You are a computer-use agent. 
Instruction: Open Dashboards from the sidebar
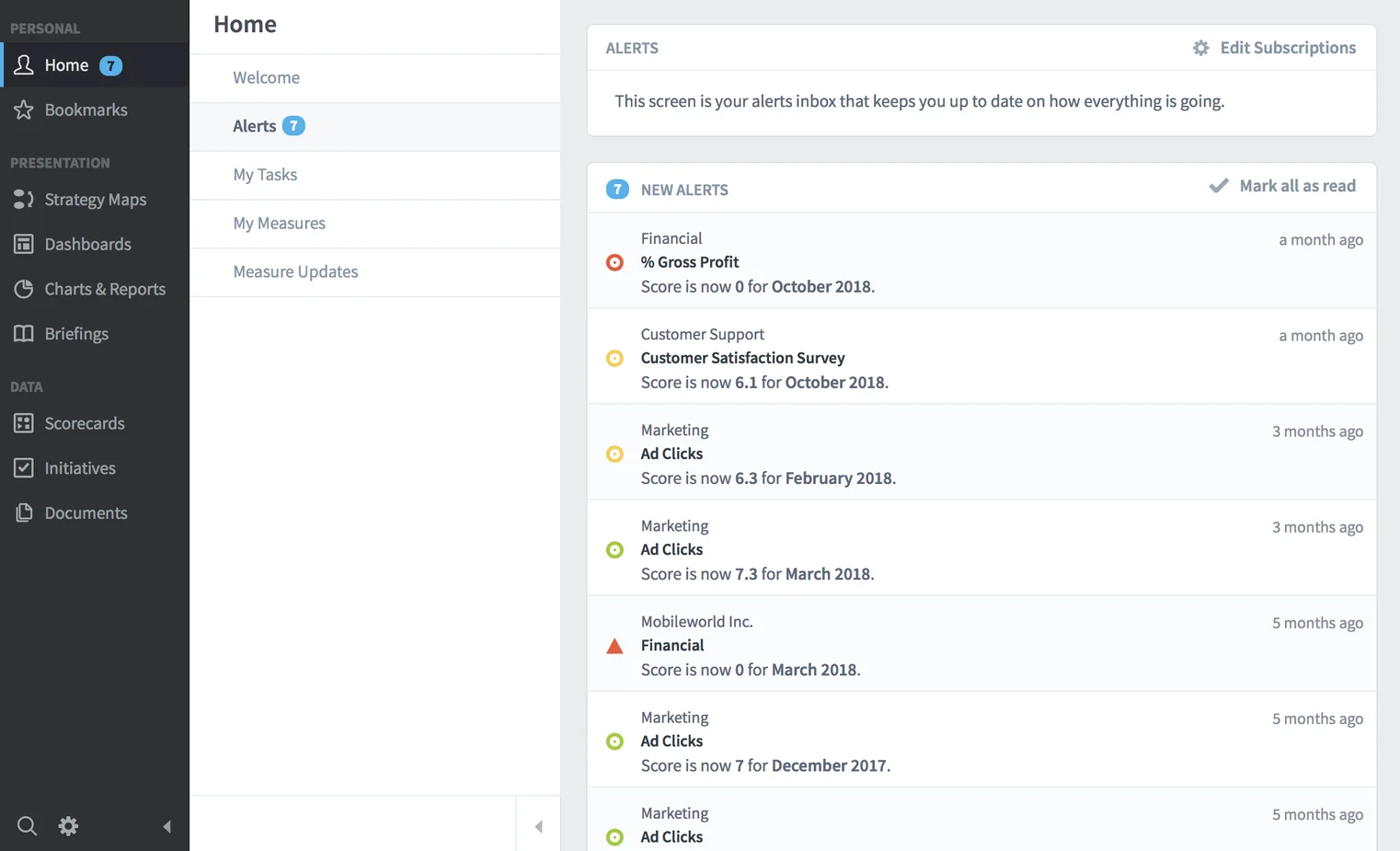point(87,244)
